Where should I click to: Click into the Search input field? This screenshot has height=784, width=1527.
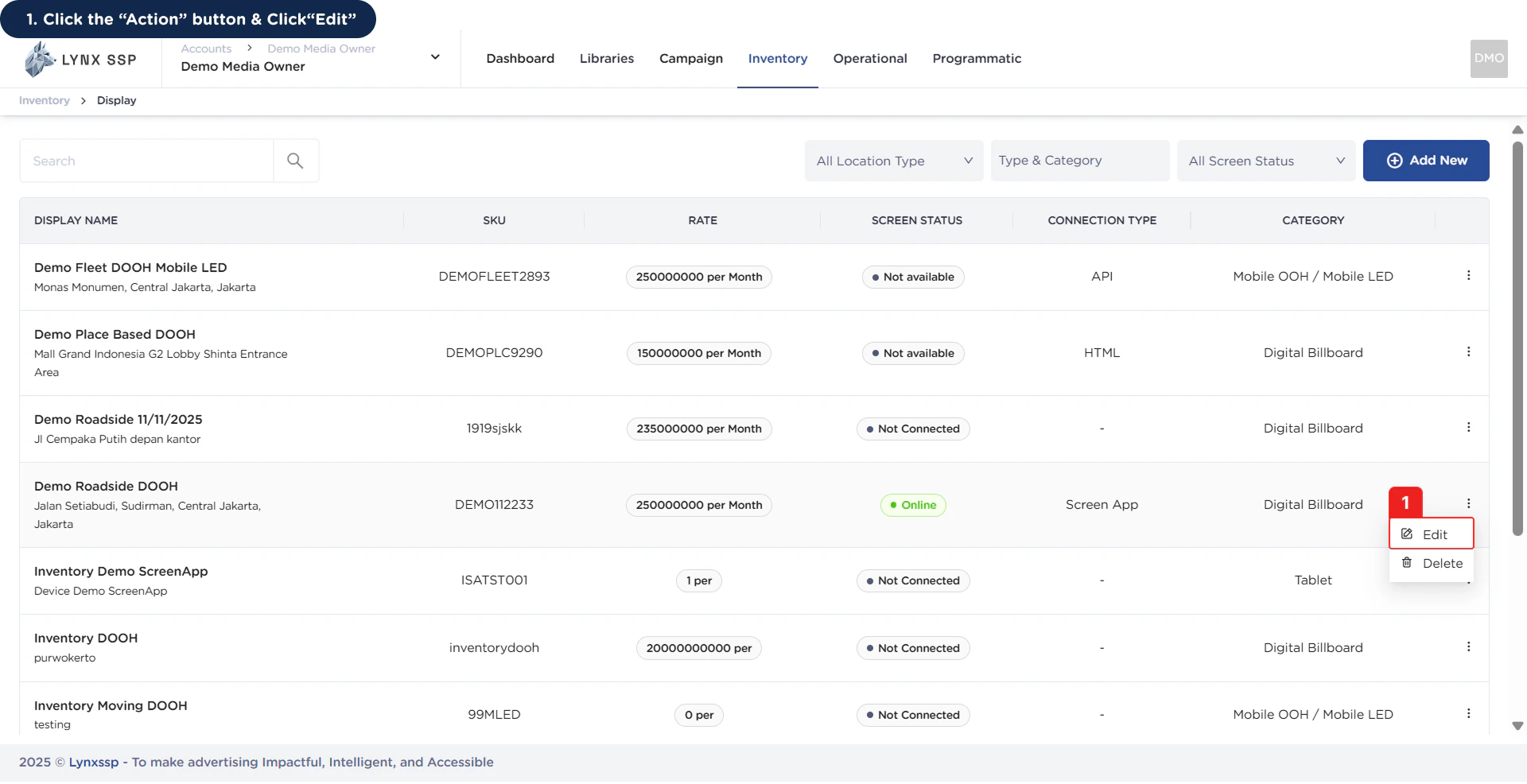point(147,161)
